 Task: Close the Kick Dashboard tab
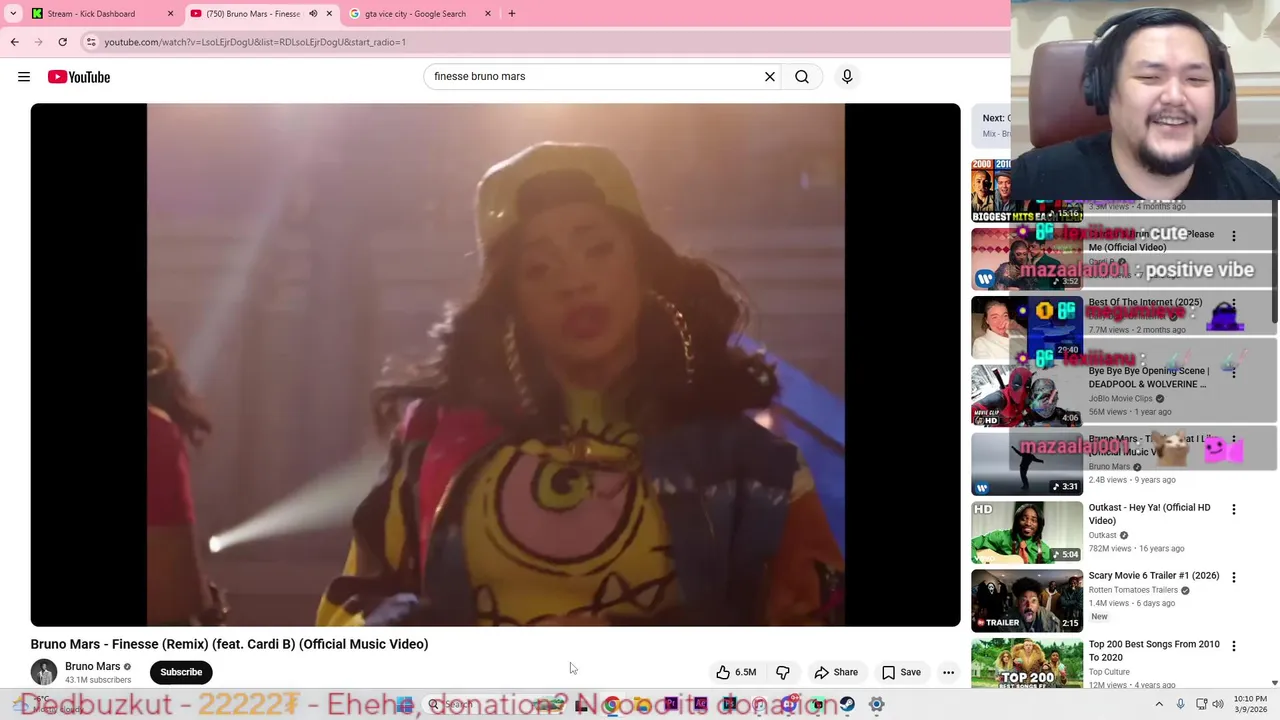pos(170,14)
